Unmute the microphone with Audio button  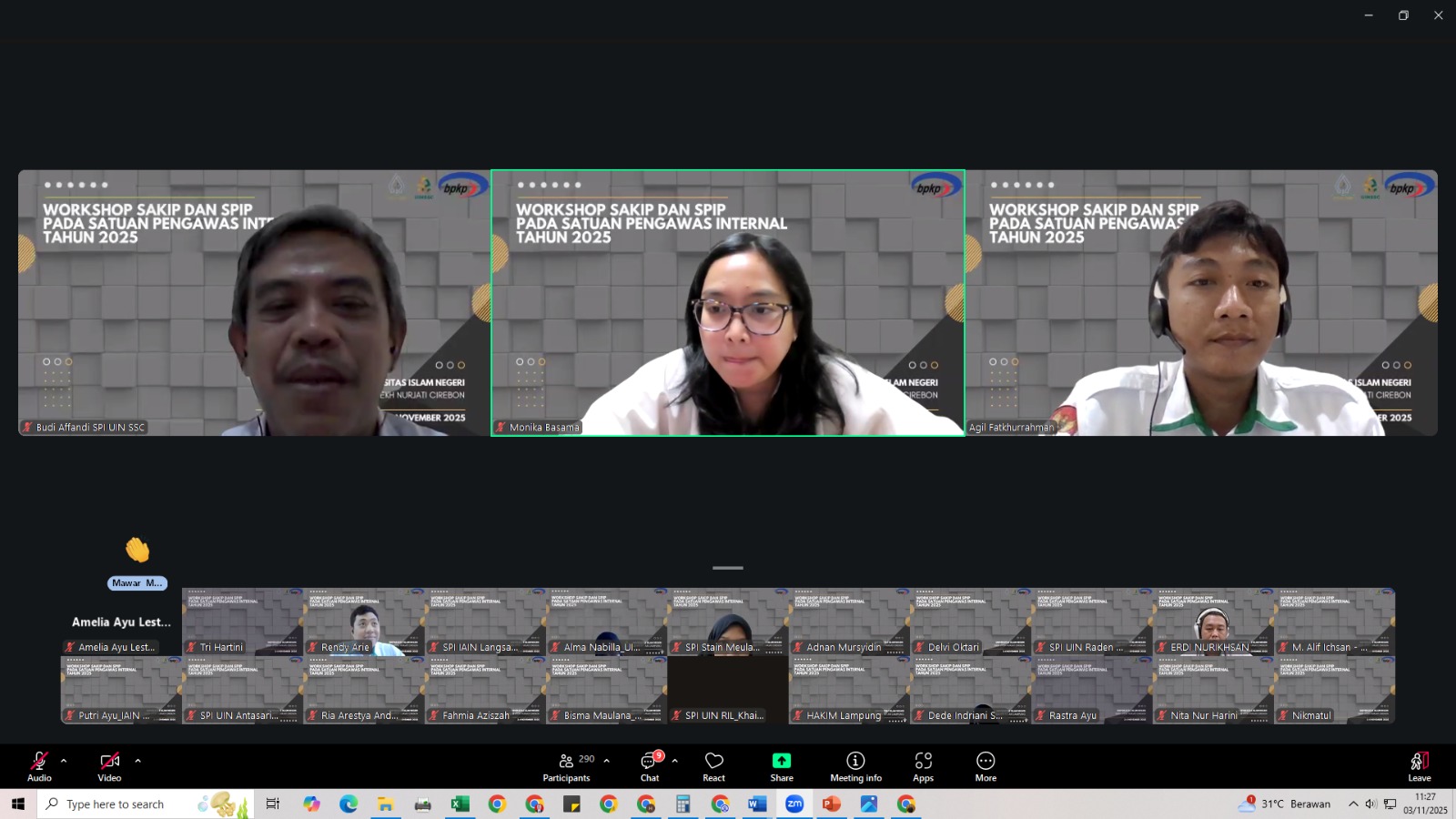[x=39, y=765]
